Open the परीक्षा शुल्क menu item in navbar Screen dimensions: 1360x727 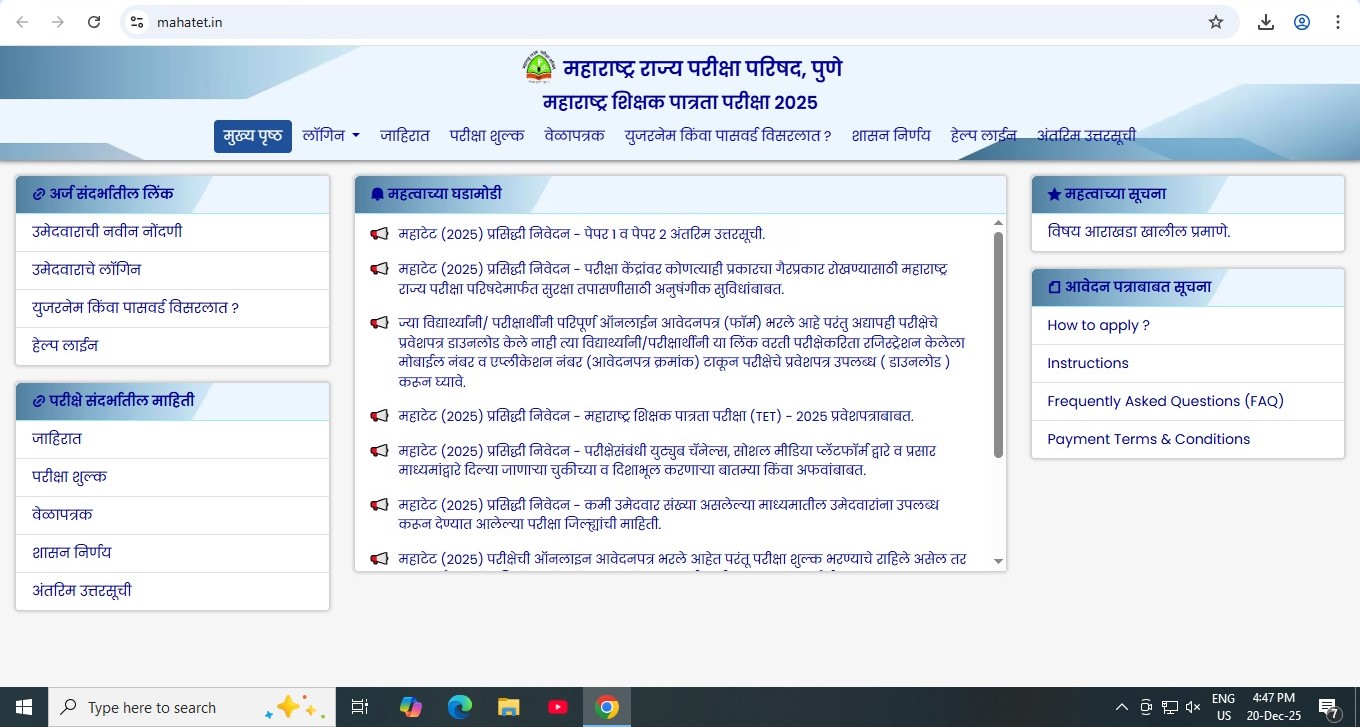(486, 136)
